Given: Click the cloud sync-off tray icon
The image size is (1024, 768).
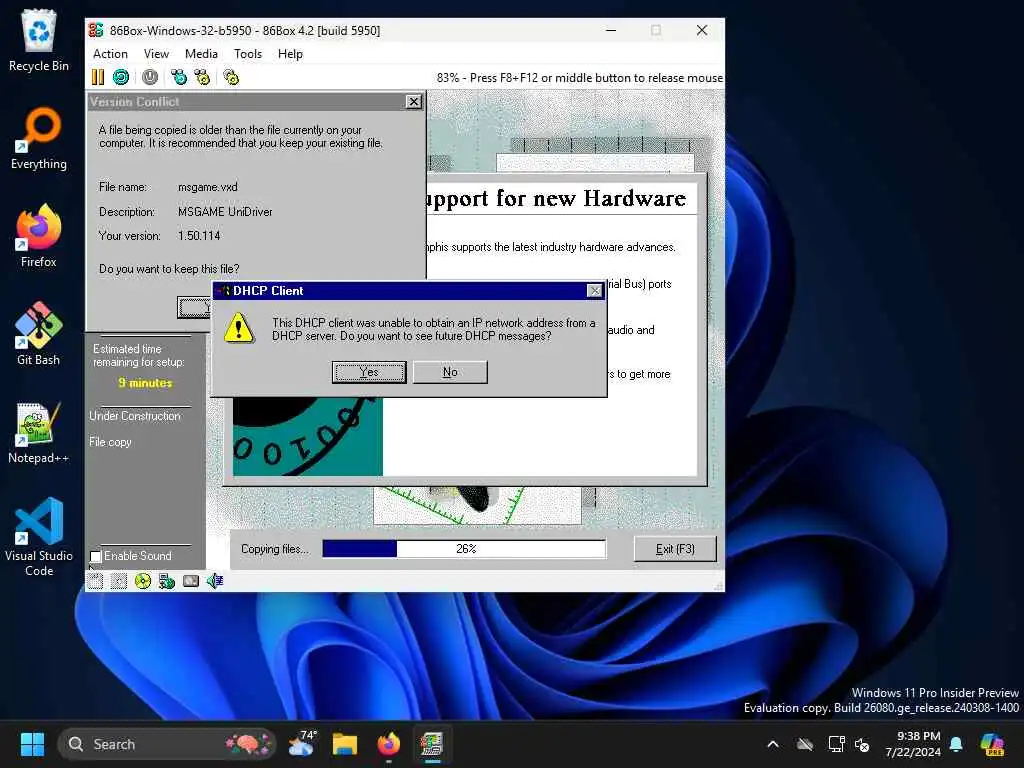Looking at the screenshot, I should click(805, 744).
